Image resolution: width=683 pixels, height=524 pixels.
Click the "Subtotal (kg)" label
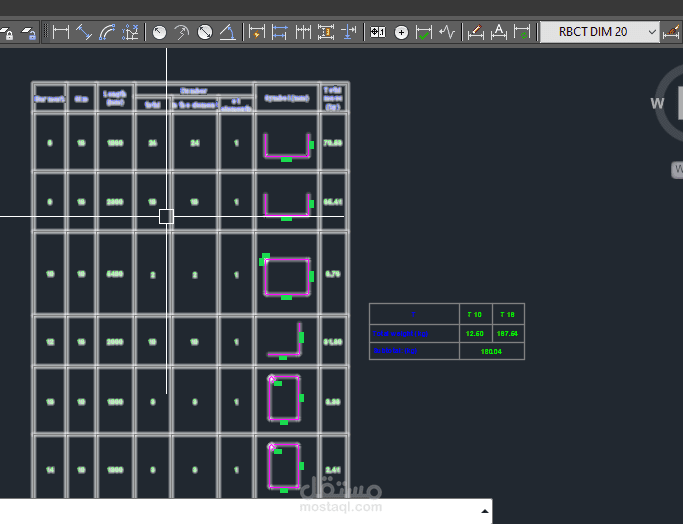(x=395, y=351)
